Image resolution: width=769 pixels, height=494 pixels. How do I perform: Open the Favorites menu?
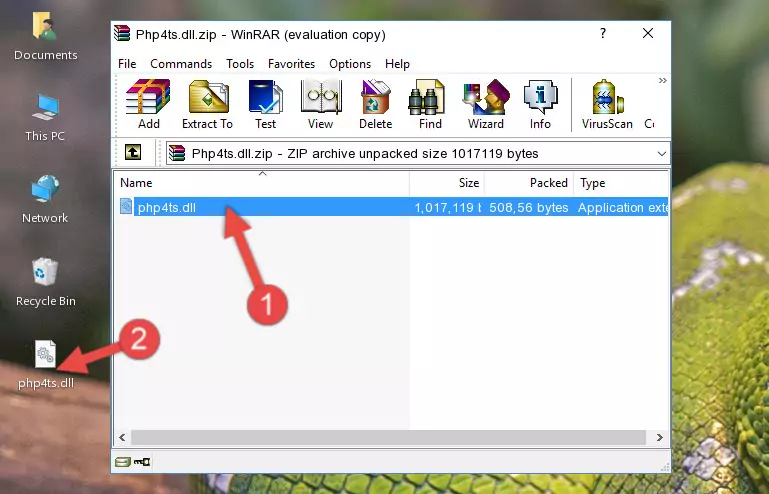tap(291, 64)
